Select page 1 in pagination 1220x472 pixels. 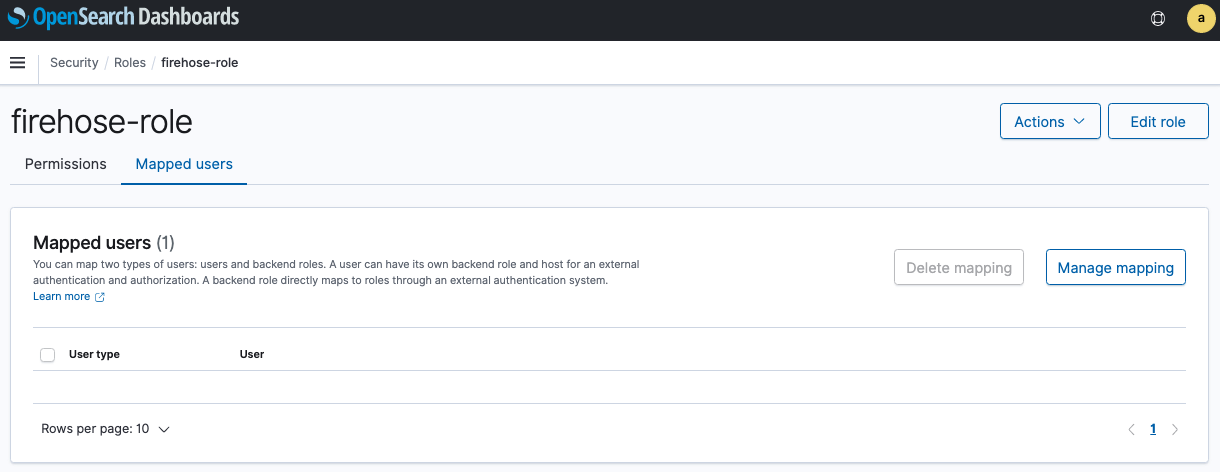pyautogui.click(x=1153, y=430)
